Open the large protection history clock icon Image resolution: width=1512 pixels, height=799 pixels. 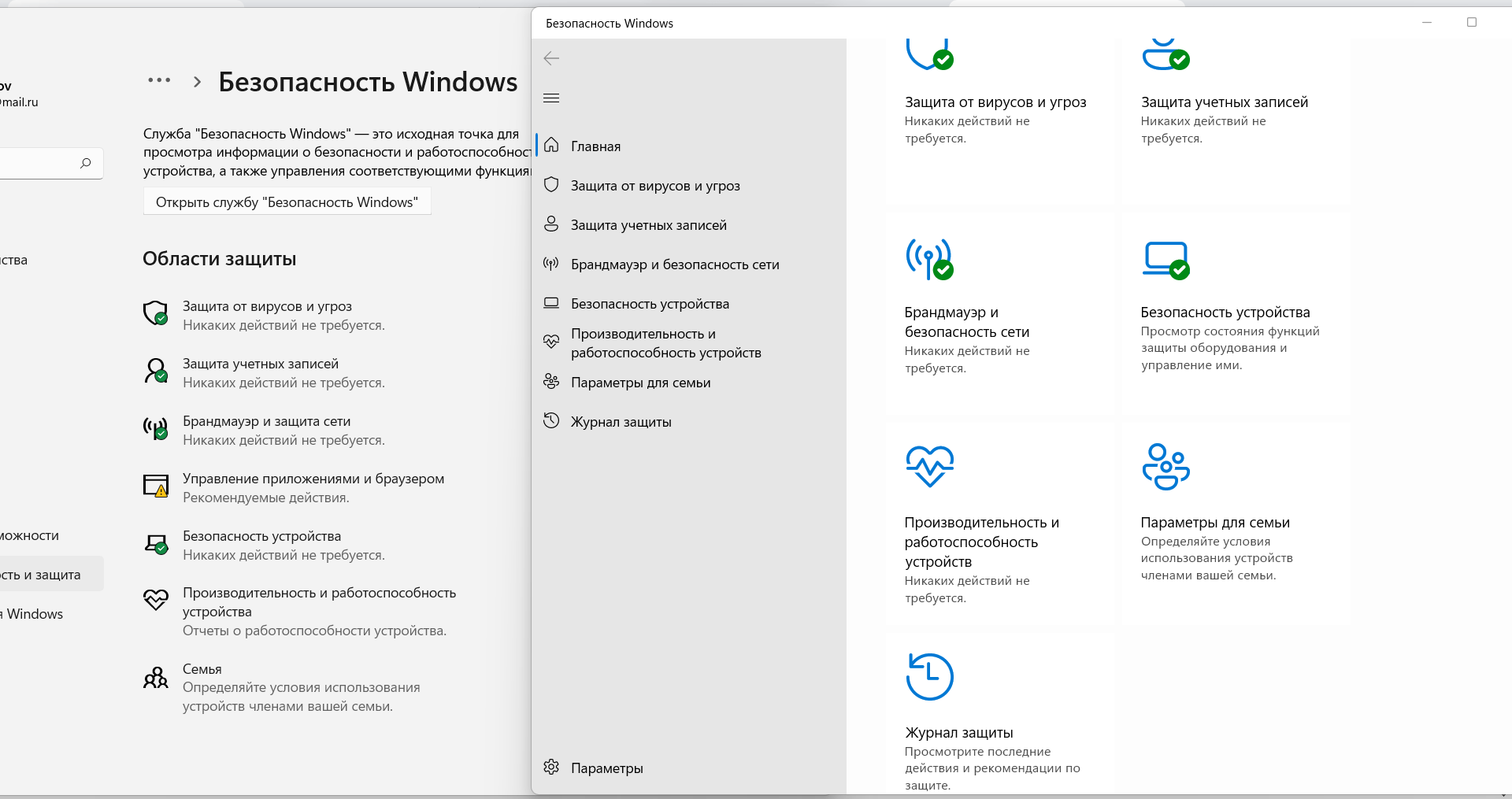point(929,676)
